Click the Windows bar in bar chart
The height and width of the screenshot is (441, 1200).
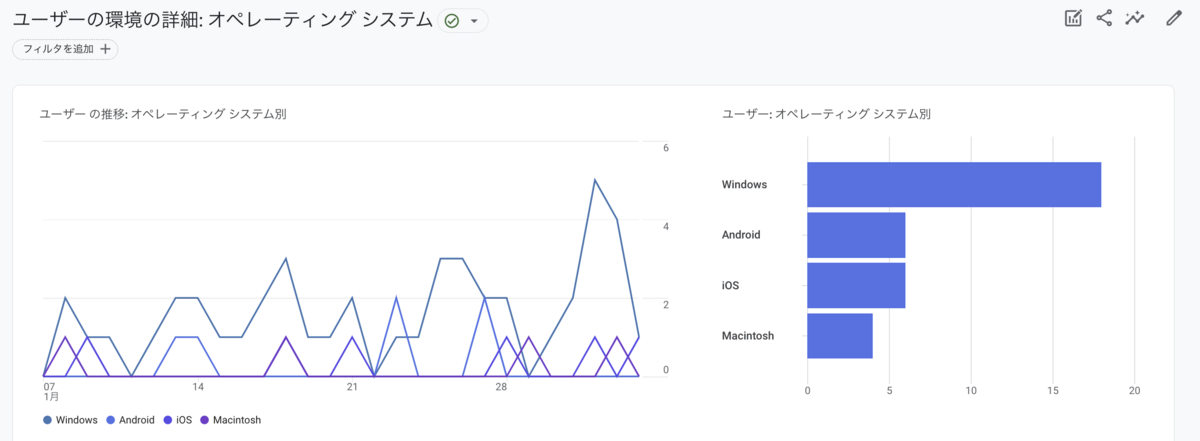coord(954,185)
